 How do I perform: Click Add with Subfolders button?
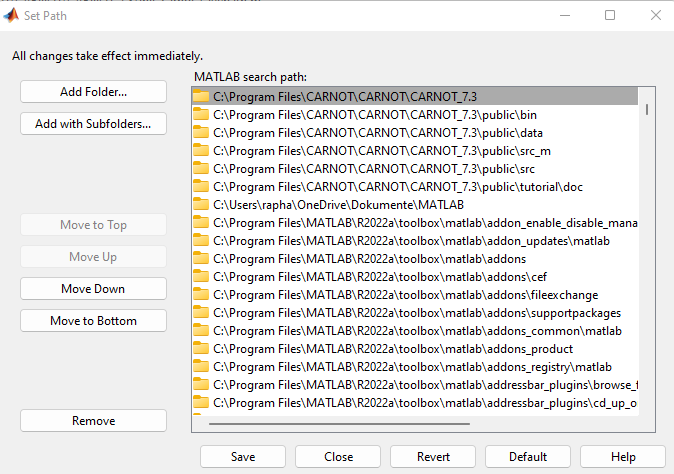pyautogui.click(x=93, y=124)
